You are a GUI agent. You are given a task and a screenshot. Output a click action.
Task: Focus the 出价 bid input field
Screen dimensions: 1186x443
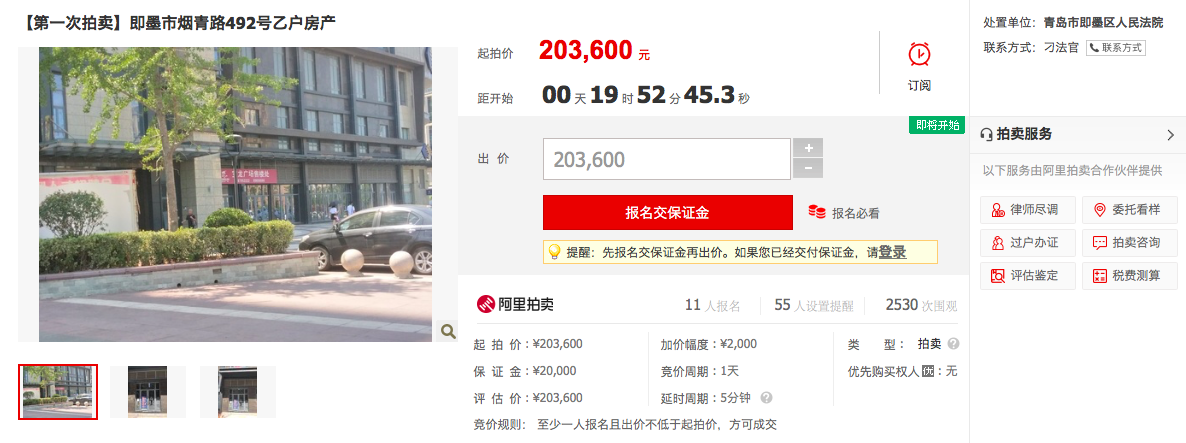pyautogui.click(x=666, y=159)
